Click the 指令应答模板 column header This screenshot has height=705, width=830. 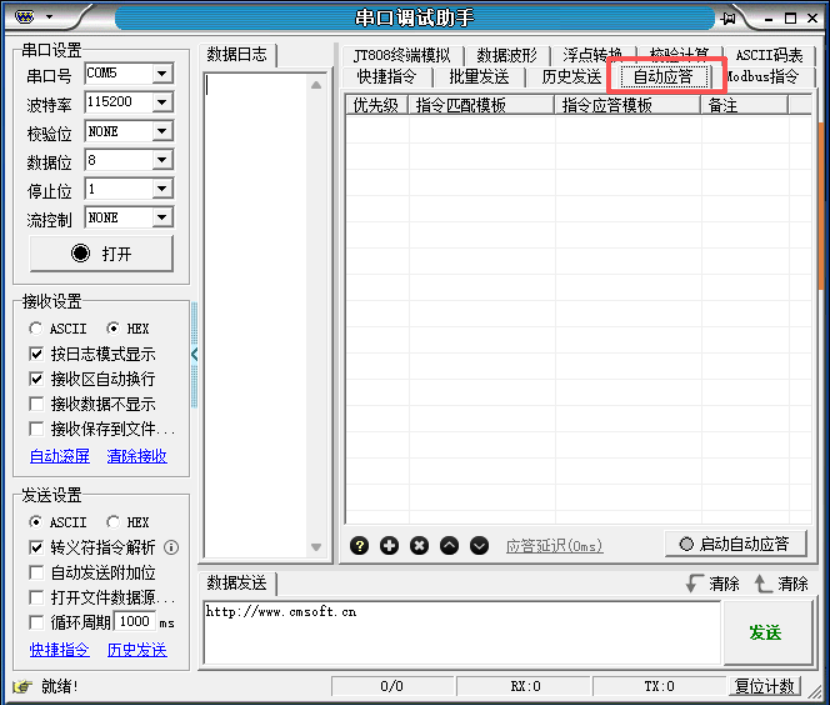click(627, 105)
